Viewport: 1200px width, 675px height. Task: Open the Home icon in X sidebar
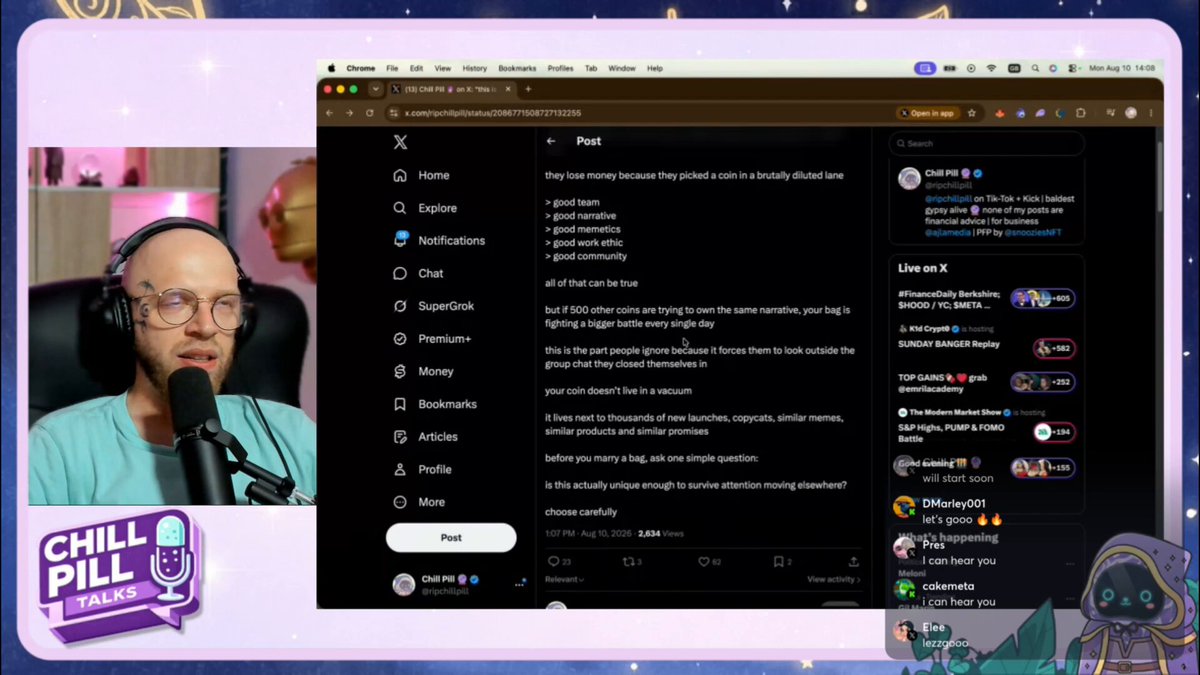click(x=400, y=175)
